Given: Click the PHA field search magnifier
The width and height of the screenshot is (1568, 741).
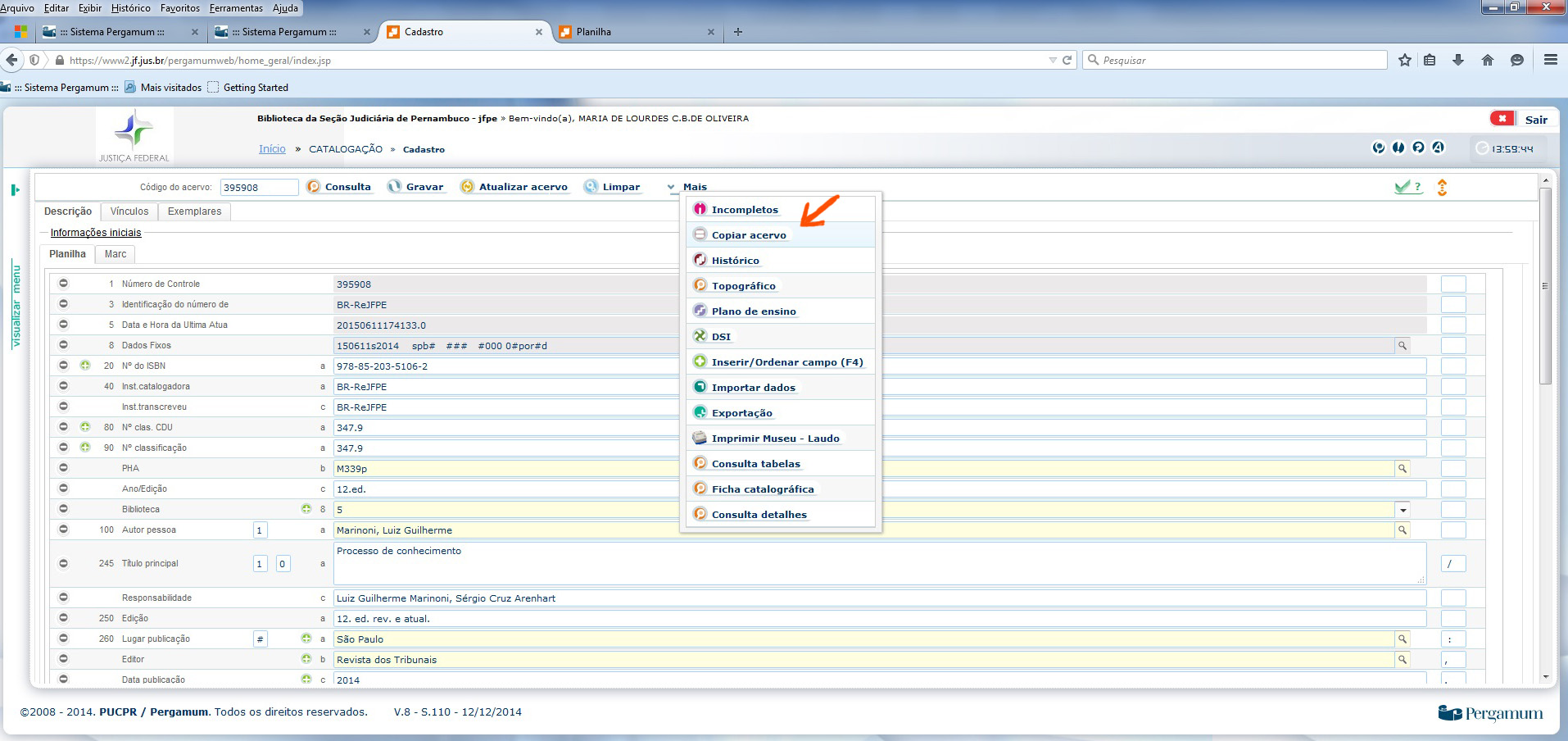Looking at the screenshot, I should point(1403,469).
